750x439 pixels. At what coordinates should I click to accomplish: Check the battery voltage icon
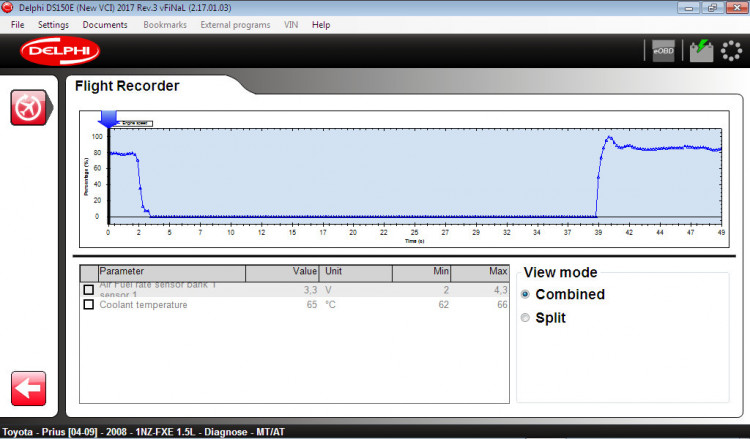click(x=701, y=51)
